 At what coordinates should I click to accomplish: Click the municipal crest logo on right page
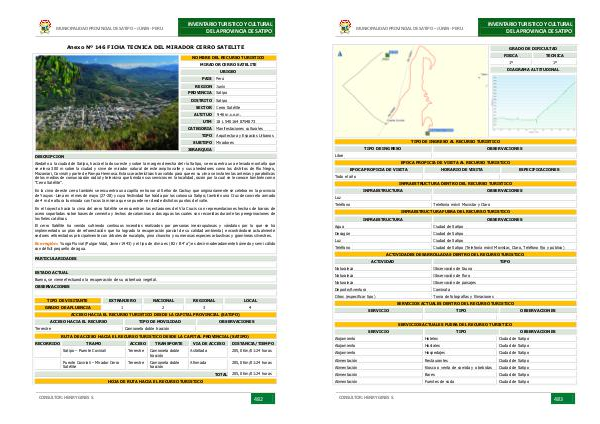(x=345, y=27)
